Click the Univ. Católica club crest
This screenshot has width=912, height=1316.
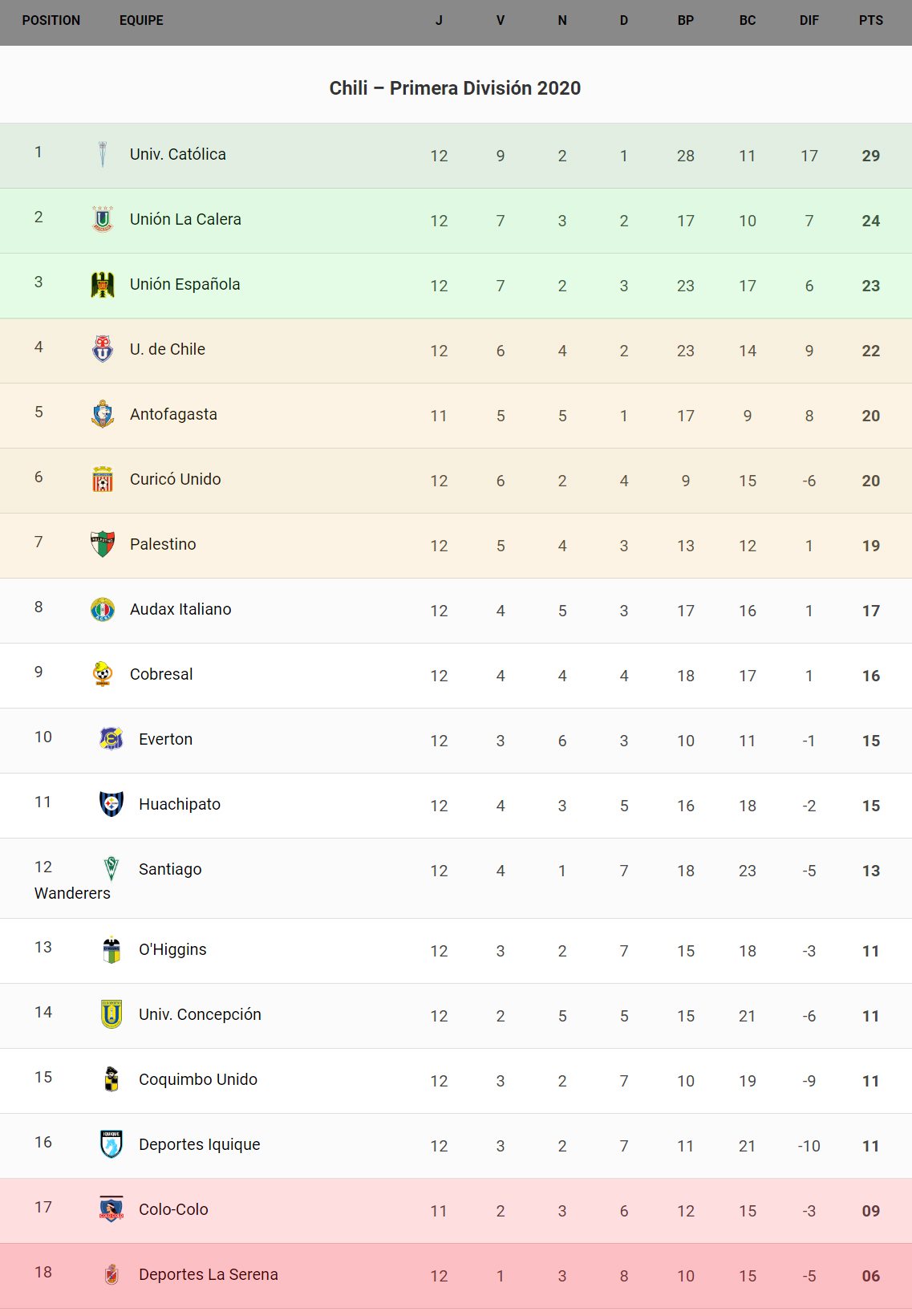click(103, 154)
